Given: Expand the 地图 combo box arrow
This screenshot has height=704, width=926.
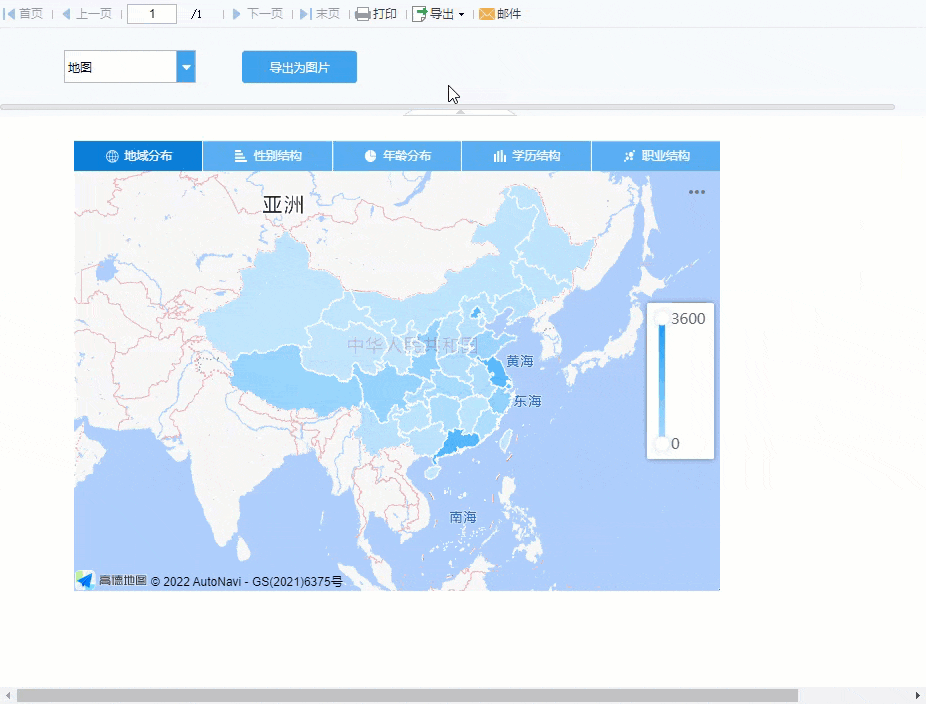Looking at the screenshot, I should coord(186,68).
